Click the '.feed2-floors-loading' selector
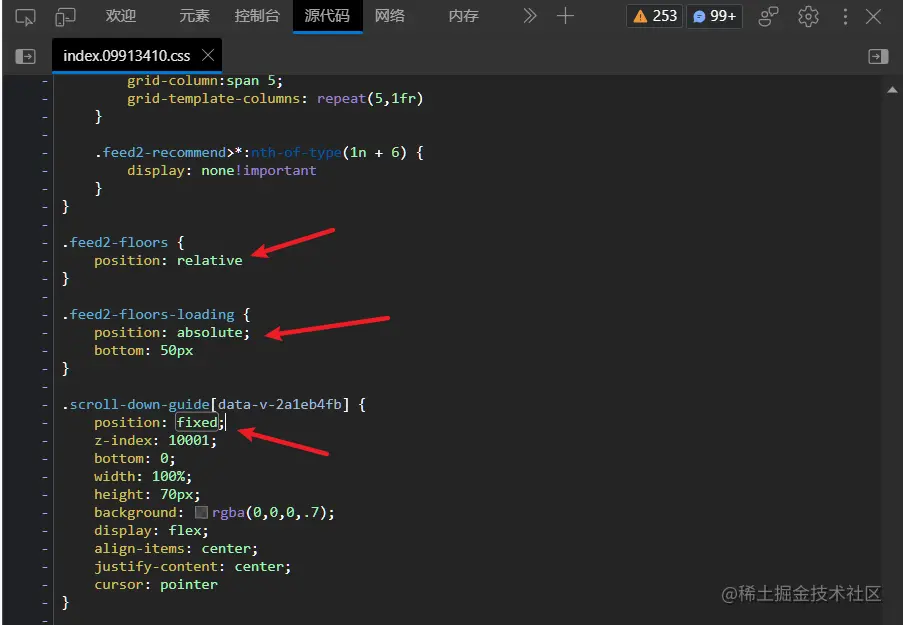 click(x=149, y=315)
